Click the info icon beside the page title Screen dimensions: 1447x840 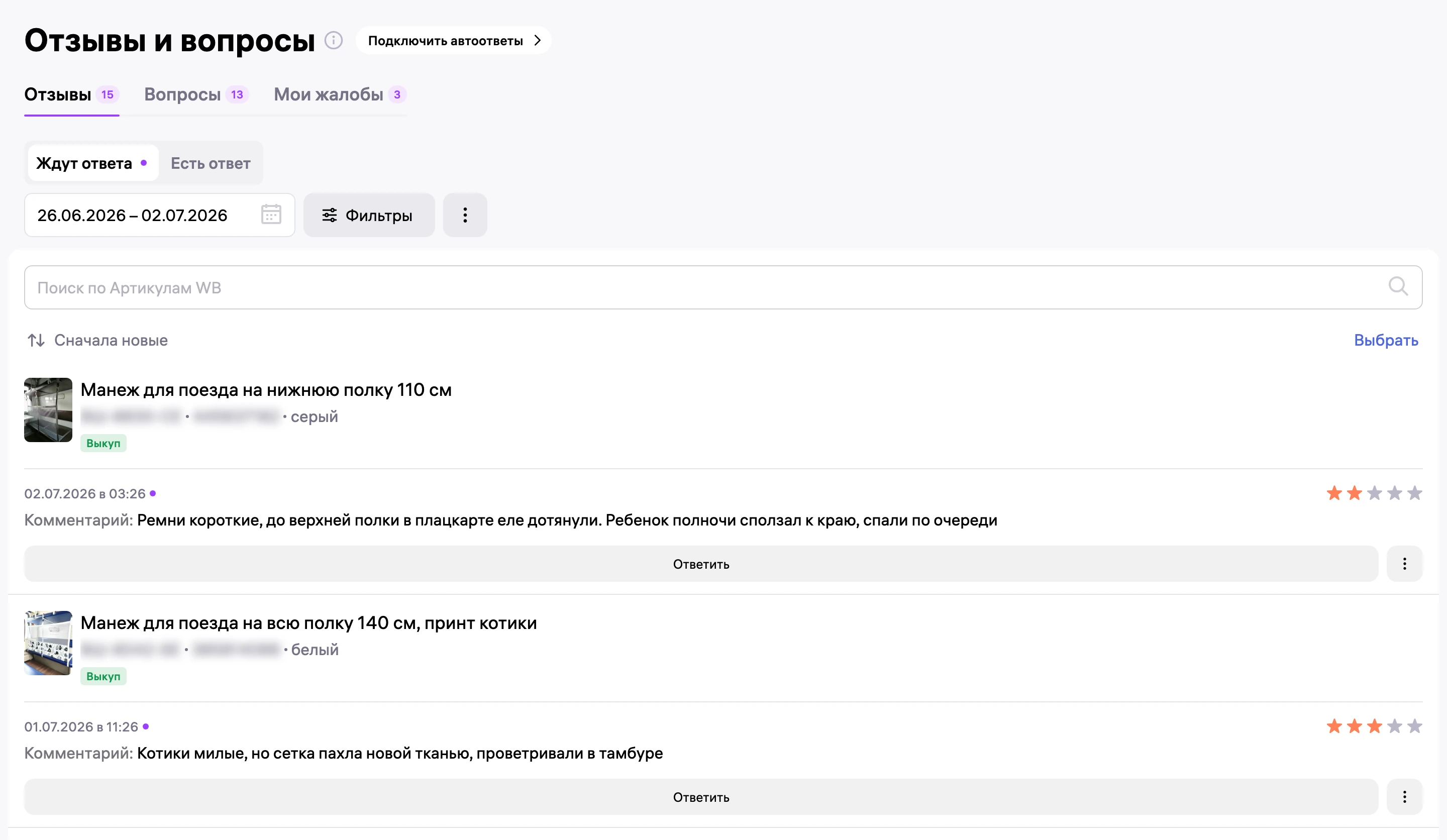[x=334, y=40]
